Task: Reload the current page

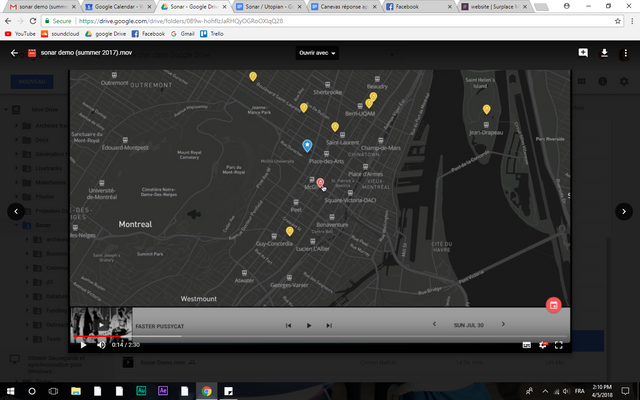Action: 33,21
